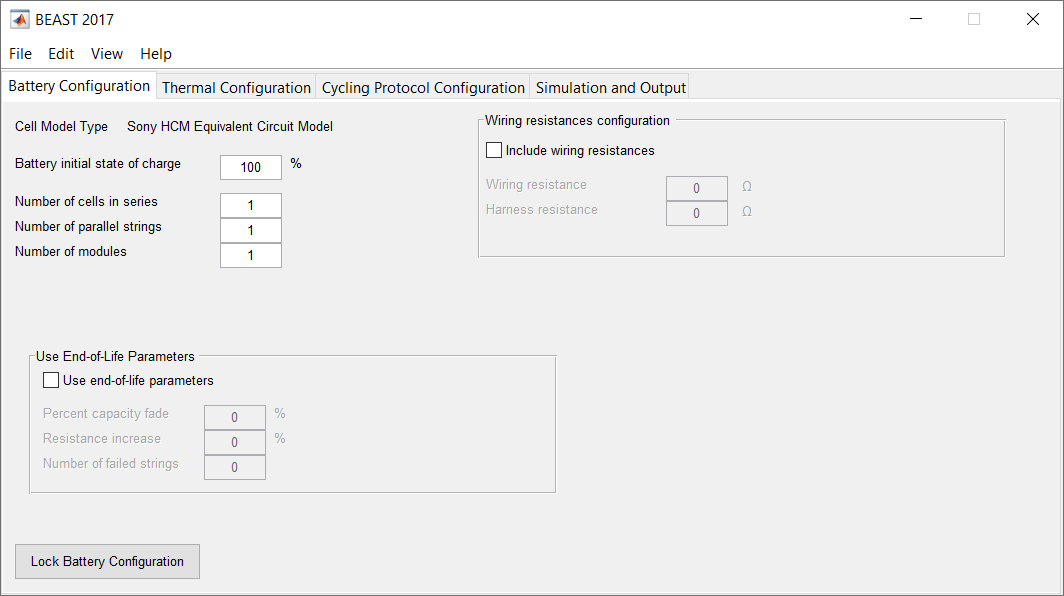Open the Cycling Protocol Configuration tab

point(422,87)
